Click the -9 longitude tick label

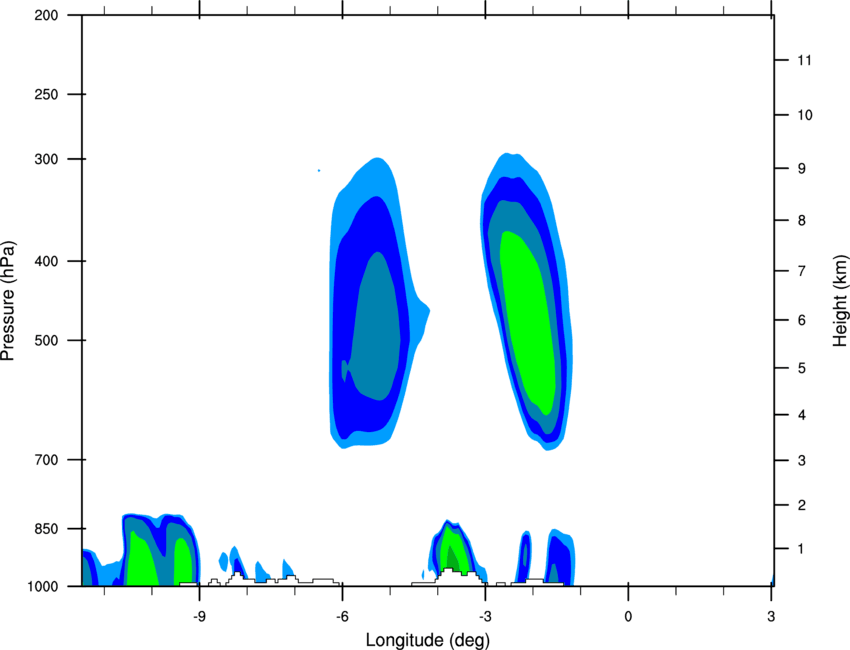pos(199,616)
